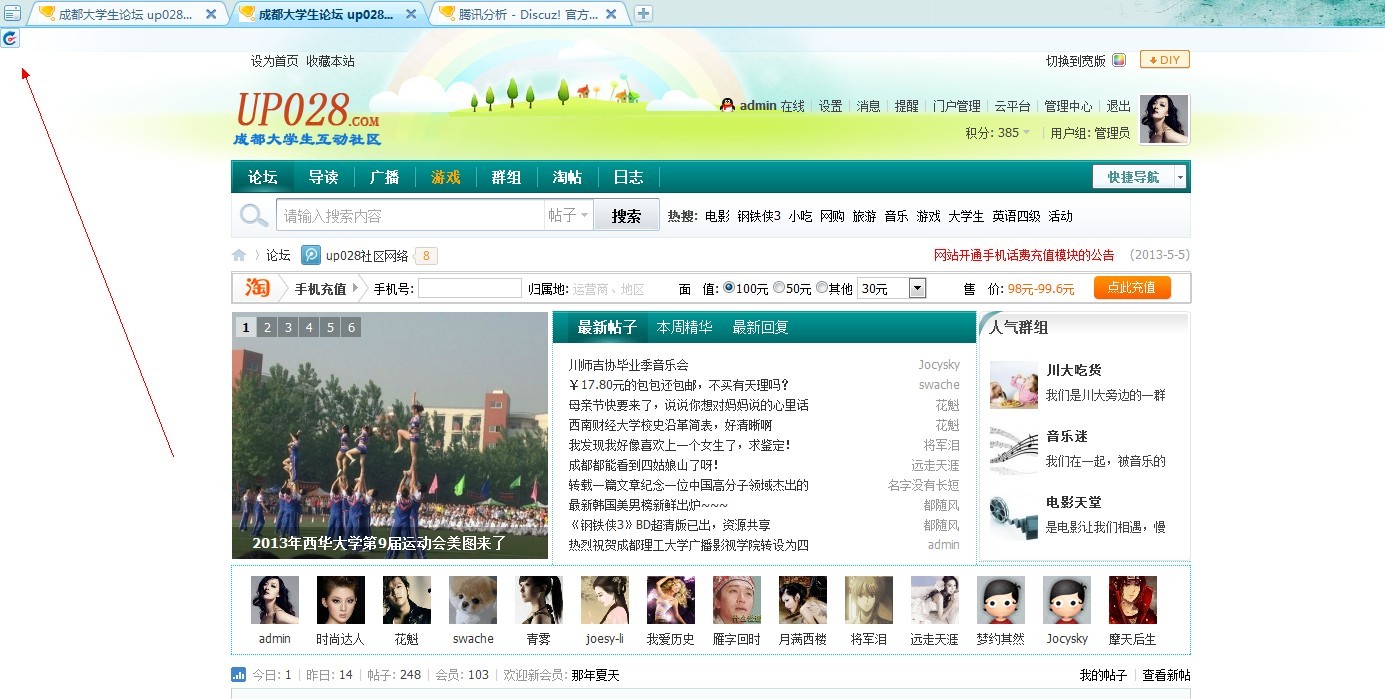Click the up028社区网络 round logo icon
This screenshot has height=699, width=1385.
(311, 255)
